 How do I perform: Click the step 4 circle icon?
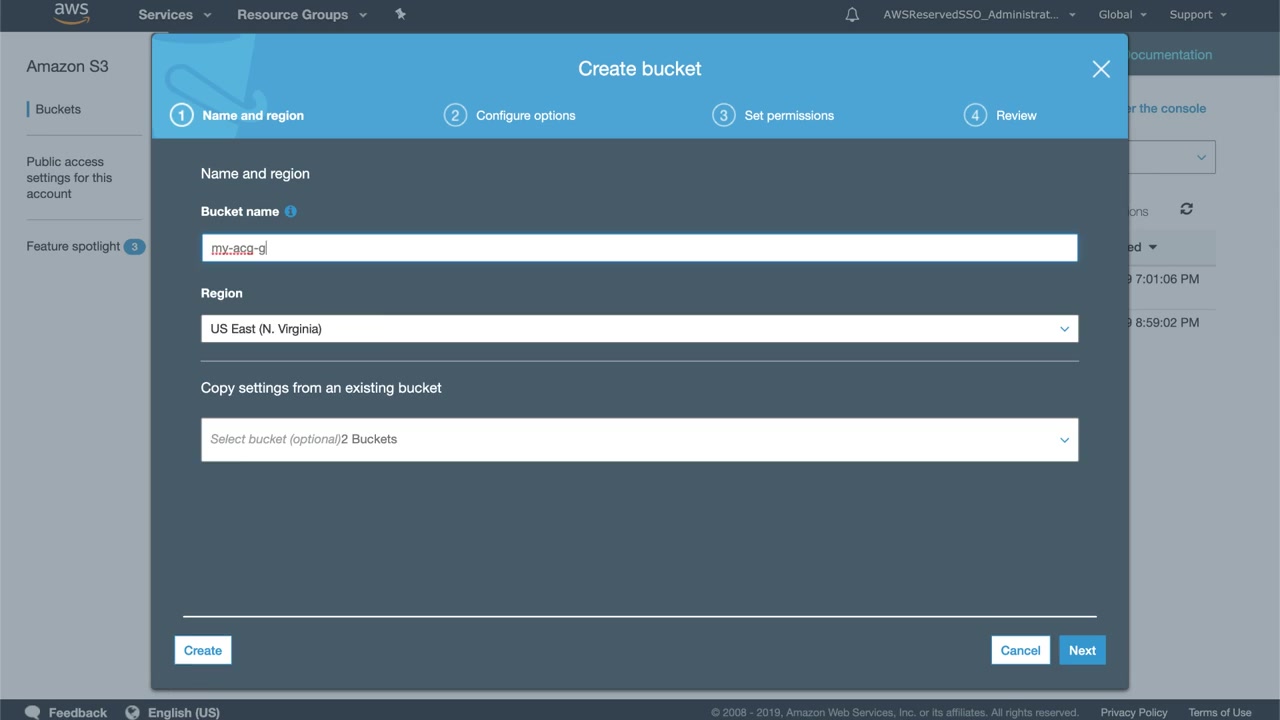pos(975,115)
